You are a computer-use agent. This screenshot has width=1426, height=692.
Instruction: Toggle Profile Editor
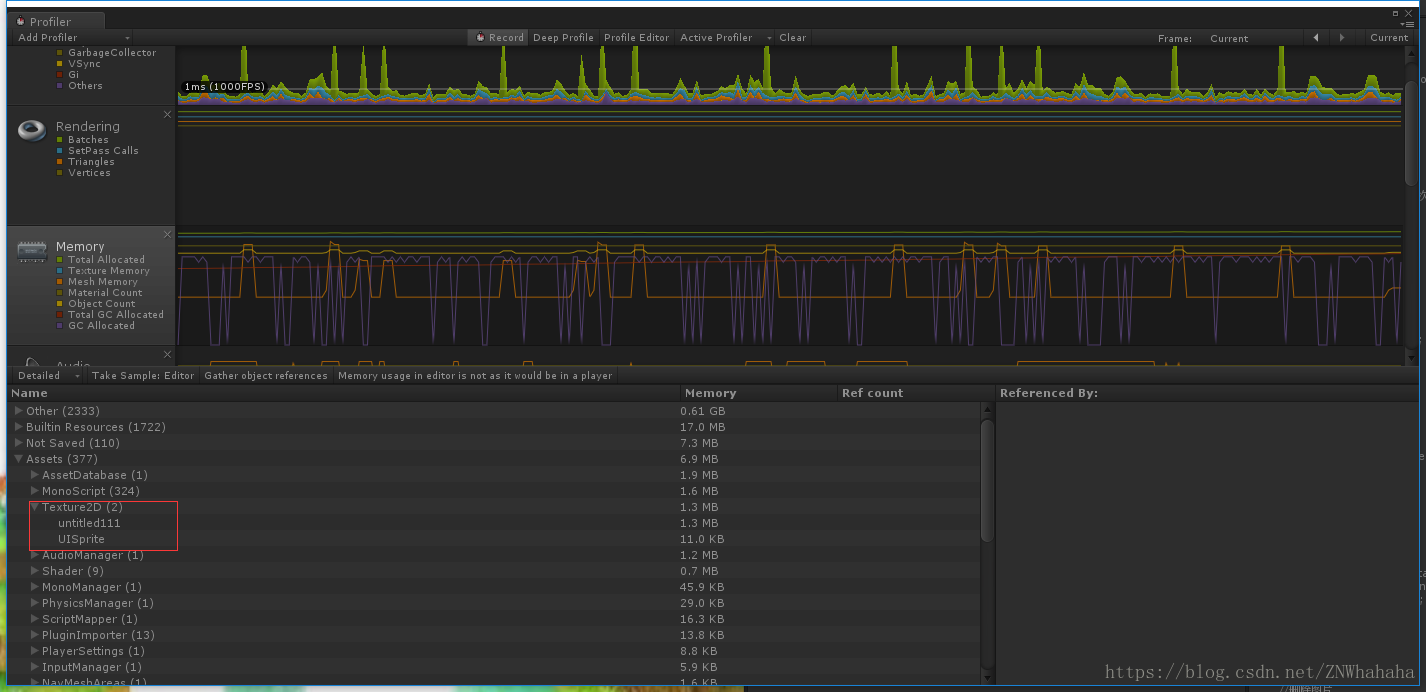pyautogui.click(x=636, y=38)
